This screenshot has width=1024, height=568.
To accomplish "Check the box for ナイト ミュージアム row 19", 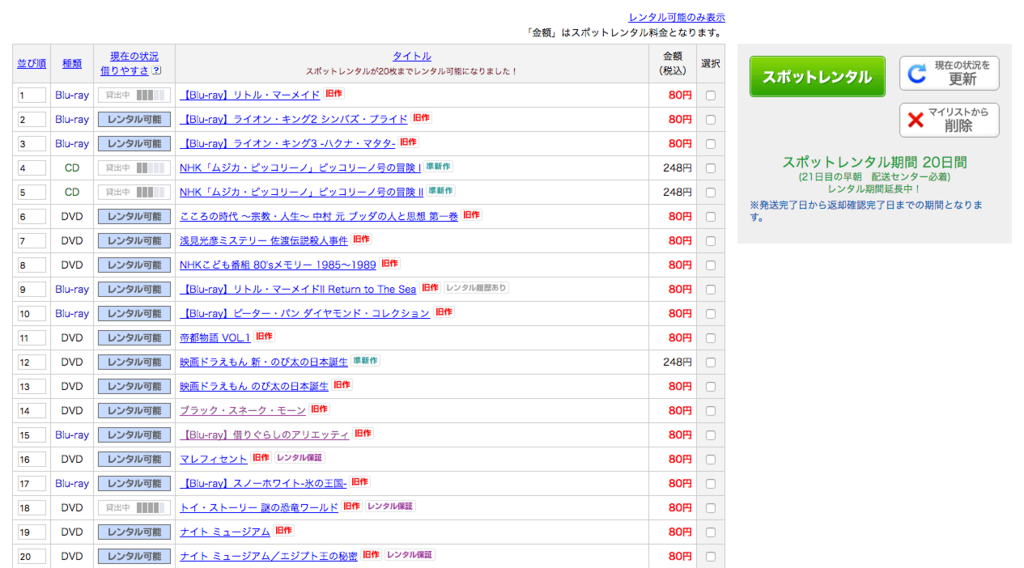I will pyautogui.click(x=711, y=532).
